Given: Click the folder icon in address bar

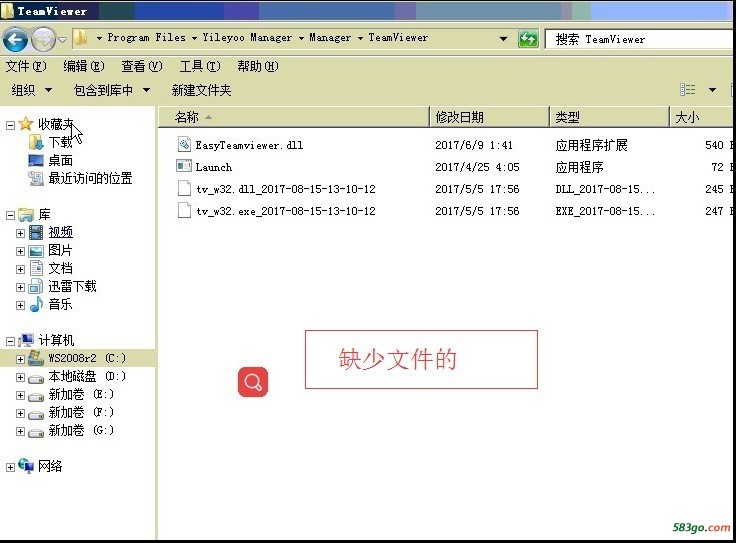Looking at the screenshot, I should [x=81, y=38].
